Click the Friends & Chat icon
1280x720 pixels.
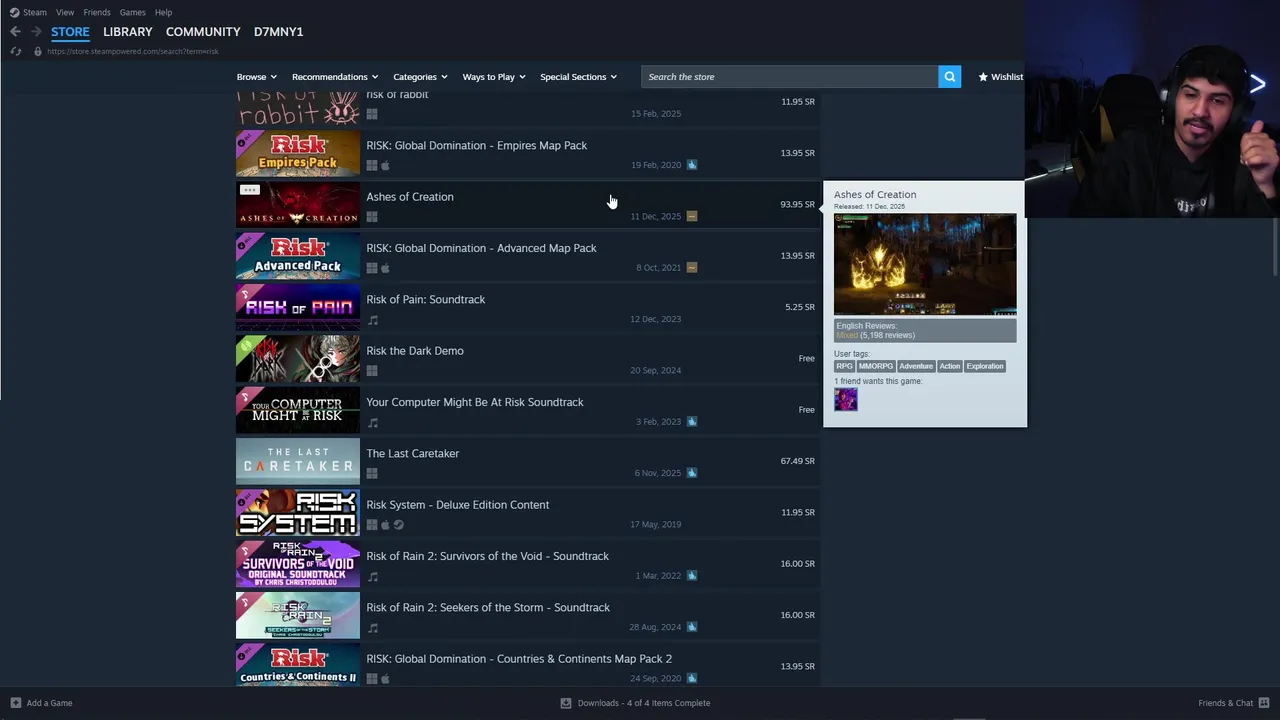[1265, 703]
